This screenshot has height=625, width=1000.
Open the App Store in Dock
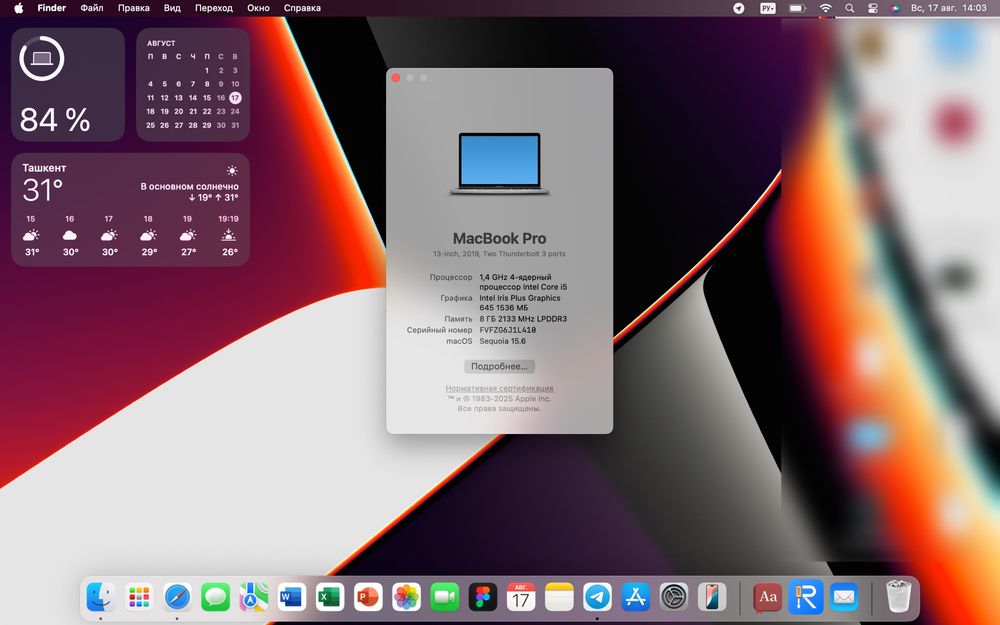pos(636,598)
